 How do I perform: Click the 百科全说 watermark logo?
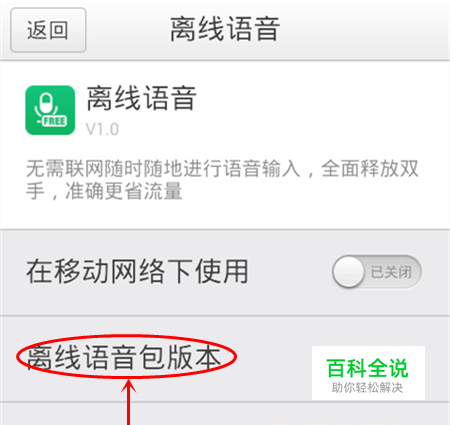368,373
